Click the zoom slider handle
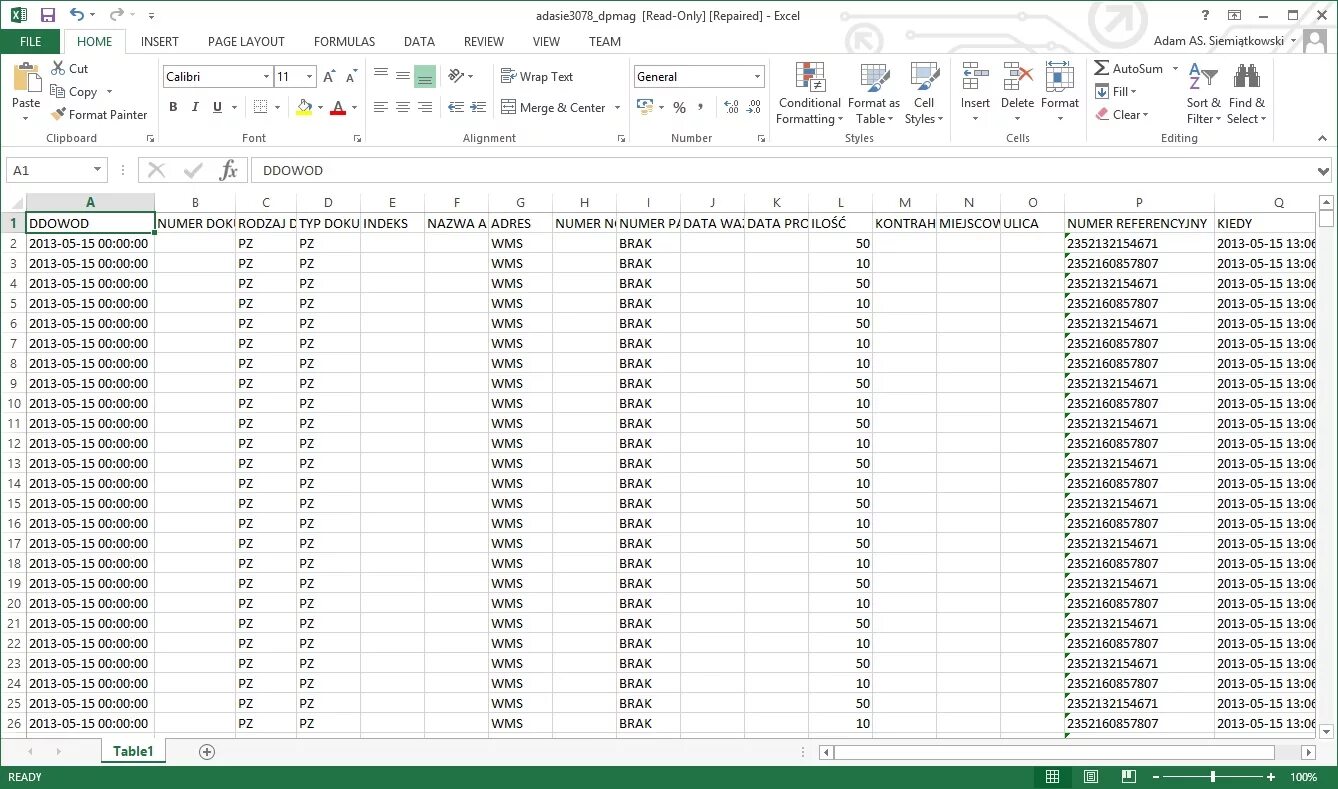 [1213, 777]
